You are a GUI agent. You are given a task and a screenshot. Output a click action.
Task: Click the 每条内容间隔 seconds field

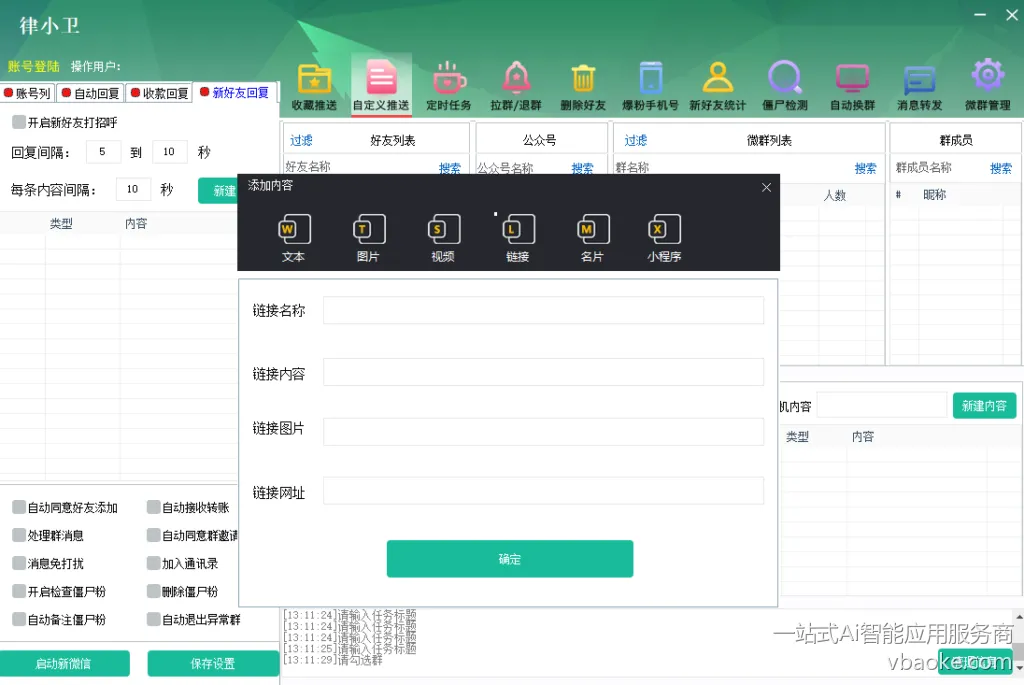[133, 189]
